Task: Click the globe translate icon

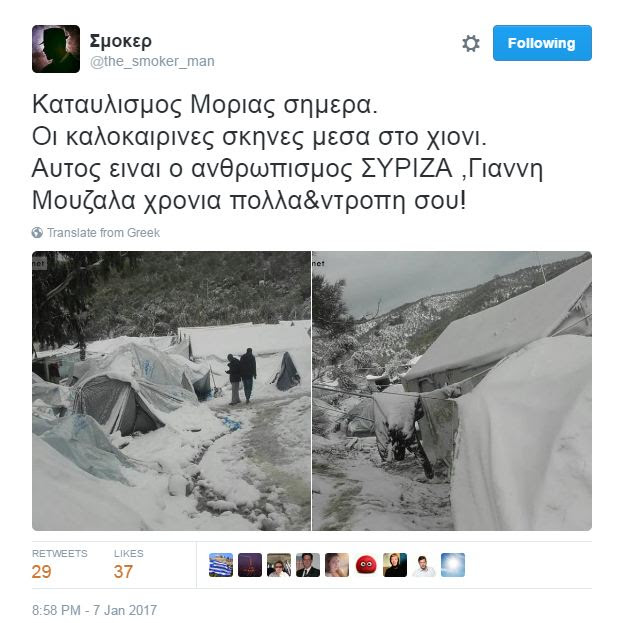Action: point(37,232)
